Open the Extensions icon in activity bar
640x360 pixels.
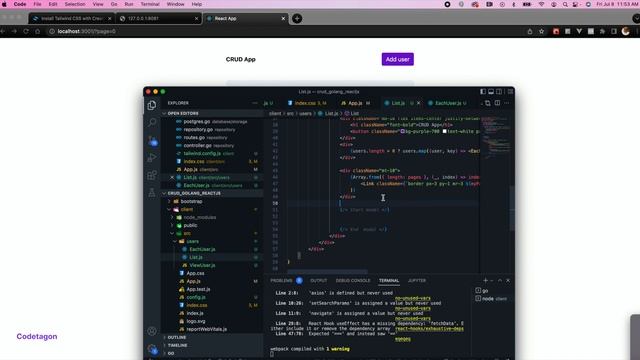[x=152, y=175]
